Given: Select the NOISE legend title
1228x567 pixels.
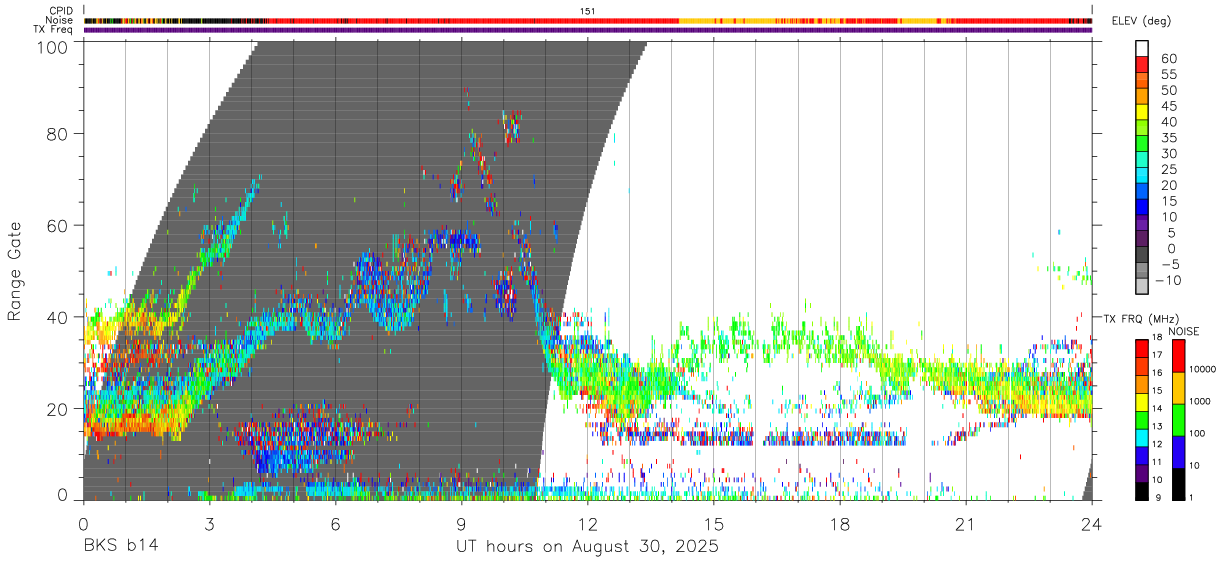Looking at the screenshot, I should 1183,331.
